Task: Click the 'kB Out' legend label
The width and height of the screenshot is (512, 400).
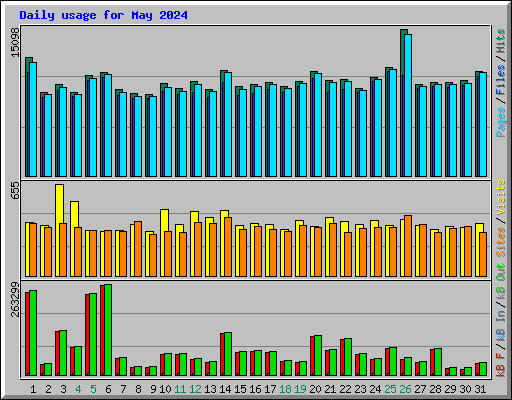Action: click(500, 282)
